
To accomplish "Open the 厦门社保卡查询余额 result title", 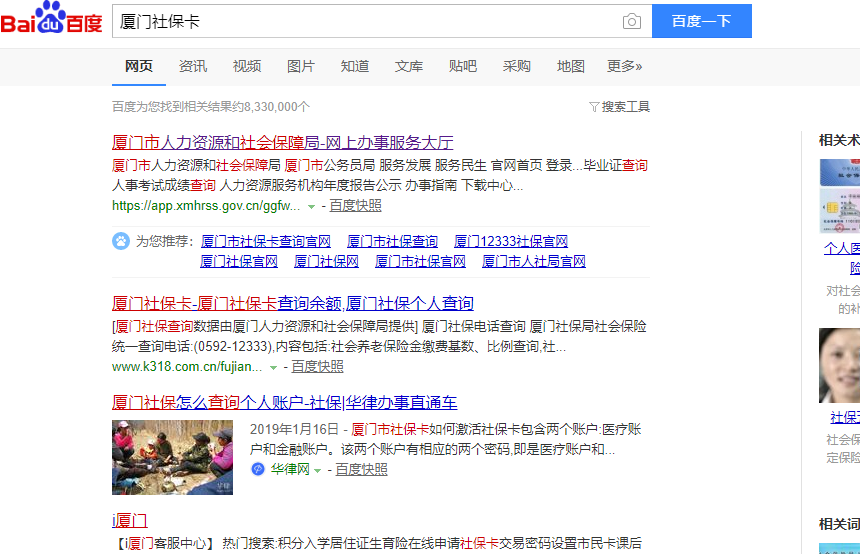I will [x=292, y=303].
